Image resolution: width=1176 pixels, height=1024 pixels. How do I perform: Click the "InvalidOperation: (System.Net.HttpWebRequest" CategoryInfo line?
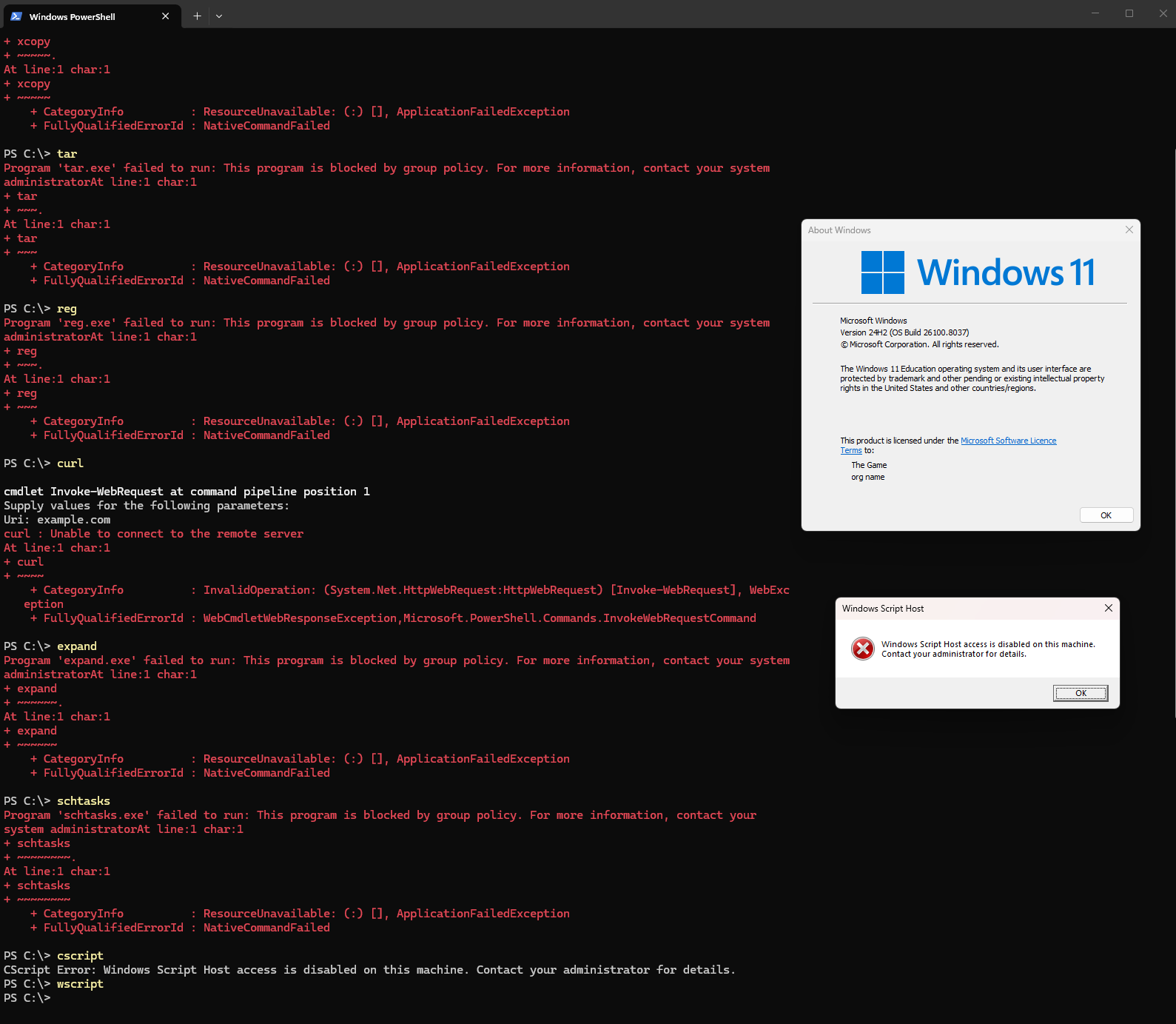click(x=410, y=590)
